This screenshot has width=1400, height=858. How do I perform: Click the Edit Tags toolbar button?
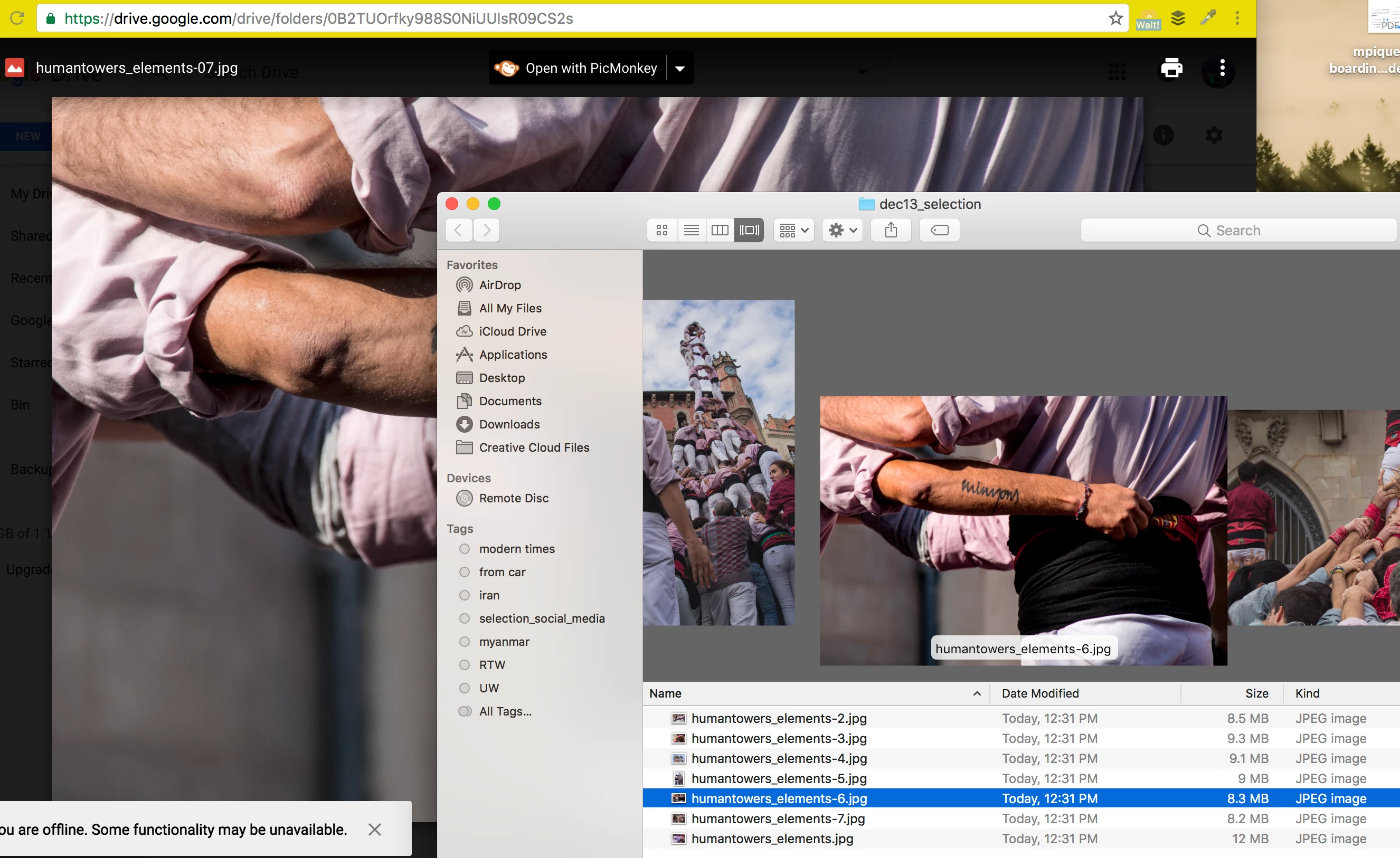[x=939, y=230]
